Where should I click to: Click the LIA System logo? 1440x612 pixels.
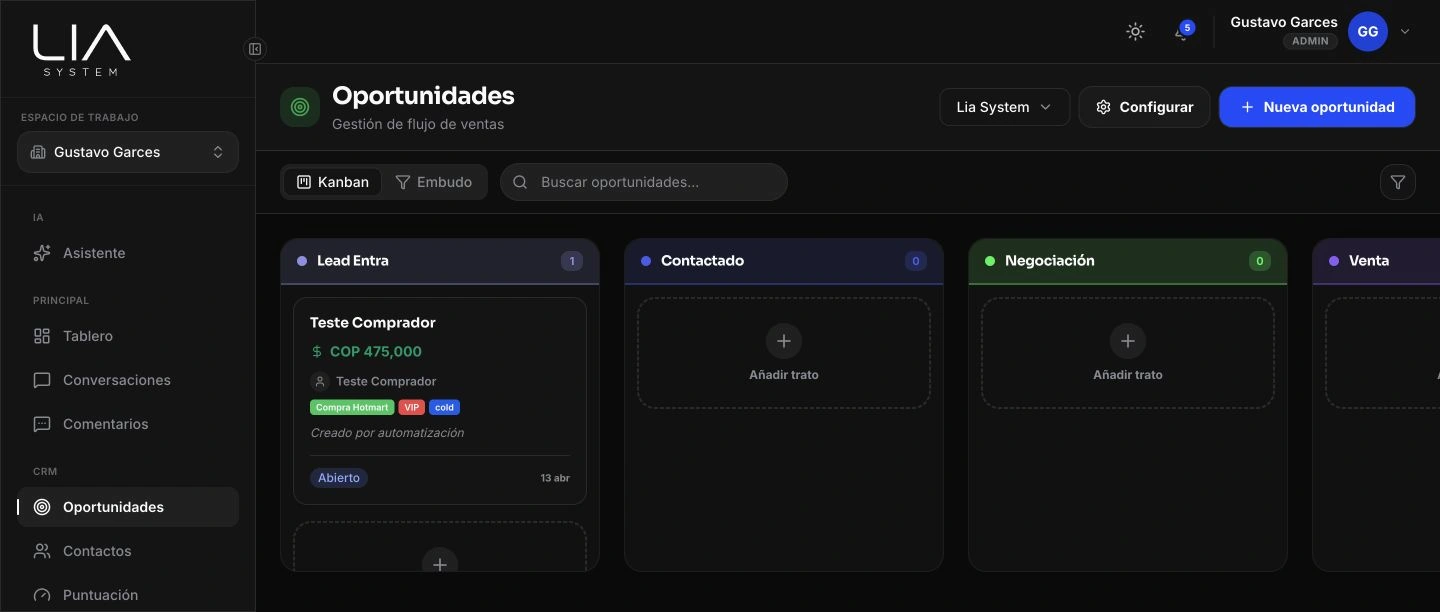point(81,50)
